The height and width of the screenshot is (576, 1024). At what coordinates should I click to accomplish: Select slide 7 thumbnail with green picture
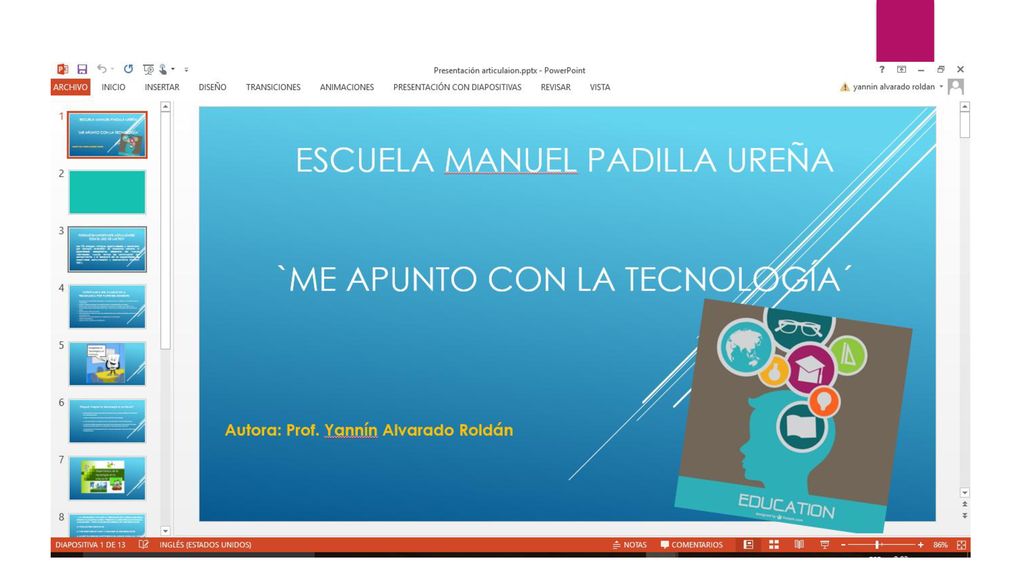(107, 478)
